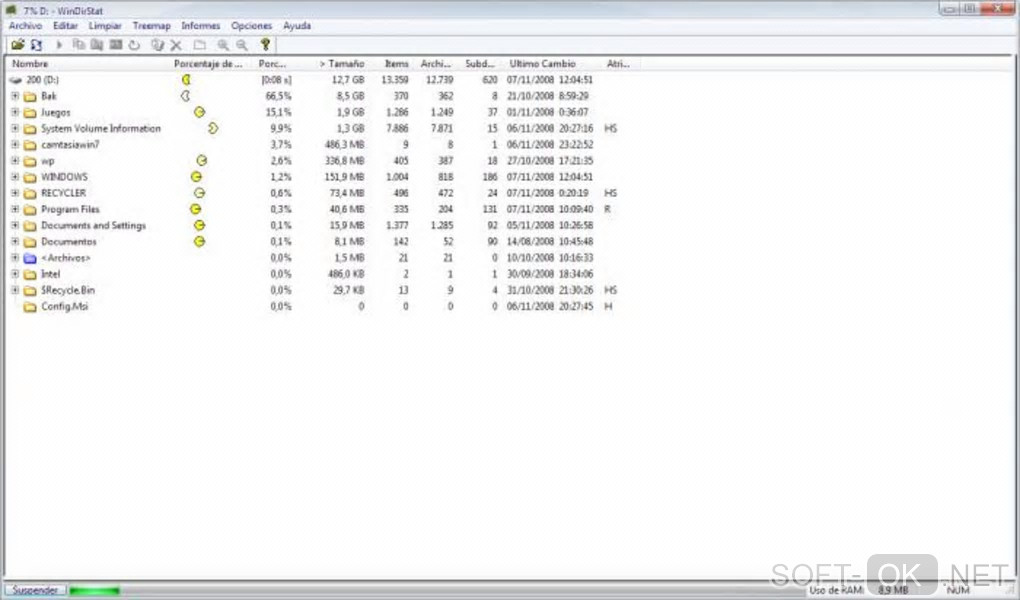Expand the WINDOWS folder node

(14, 177)
